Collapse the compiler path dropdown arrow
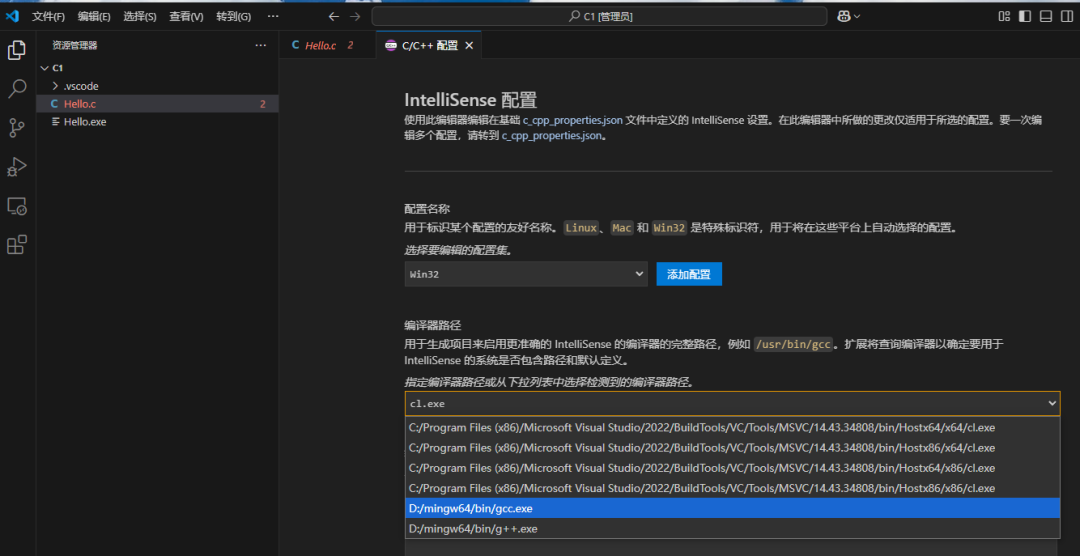 1052,403
